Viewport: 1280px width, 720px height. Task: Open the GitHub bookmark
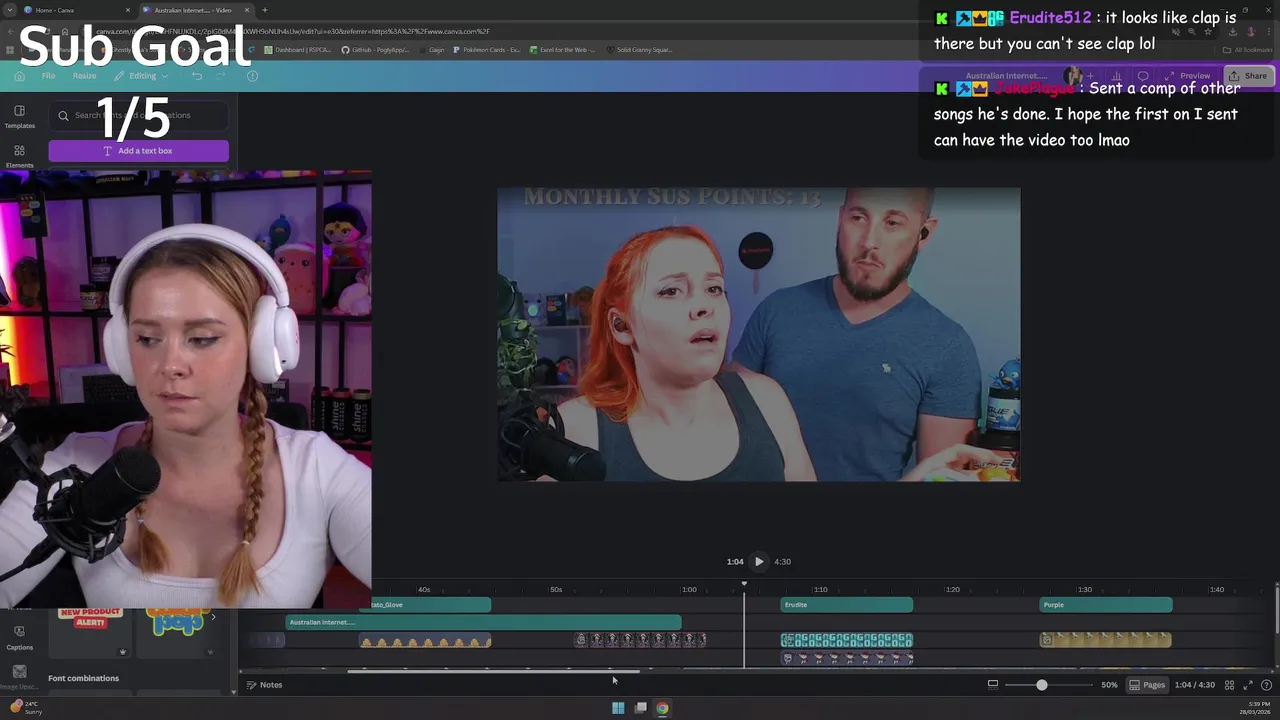tap(375, 50)
